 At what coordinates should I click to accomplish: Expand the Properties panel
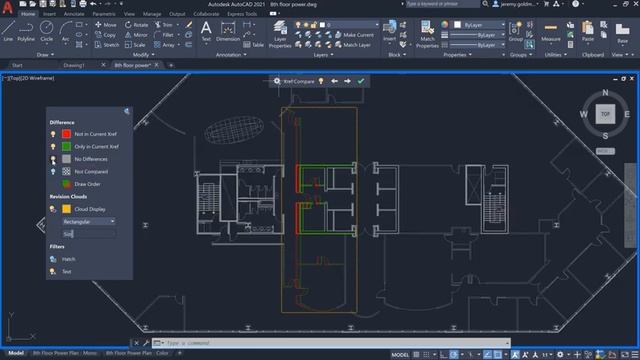pyautogui.click(x=458, y=55)
